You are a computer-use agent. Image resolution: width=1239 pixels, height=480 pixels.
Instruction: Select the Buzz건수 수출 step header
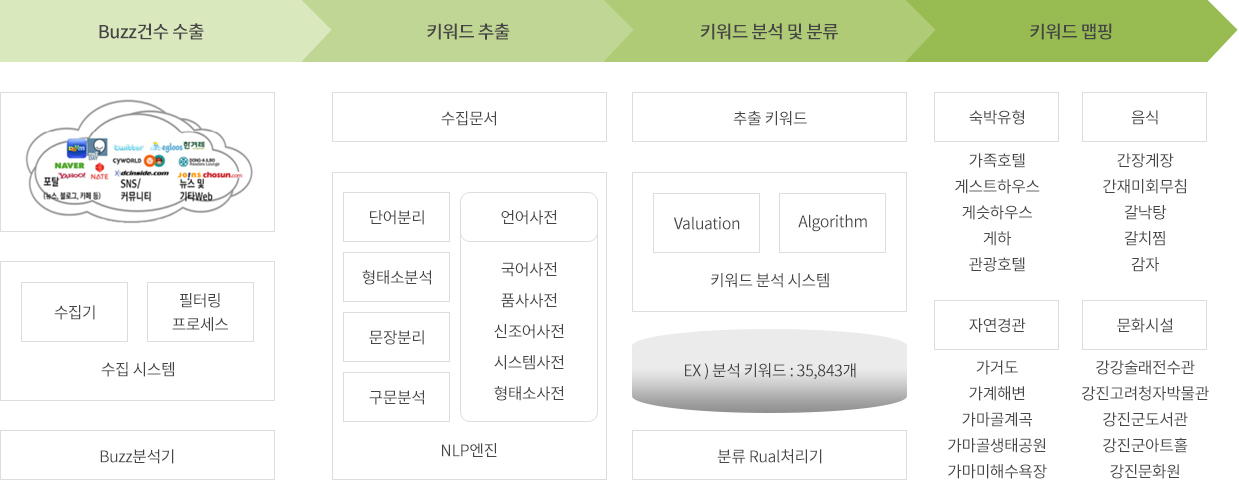pyautogui.click(x=151, y=31)
